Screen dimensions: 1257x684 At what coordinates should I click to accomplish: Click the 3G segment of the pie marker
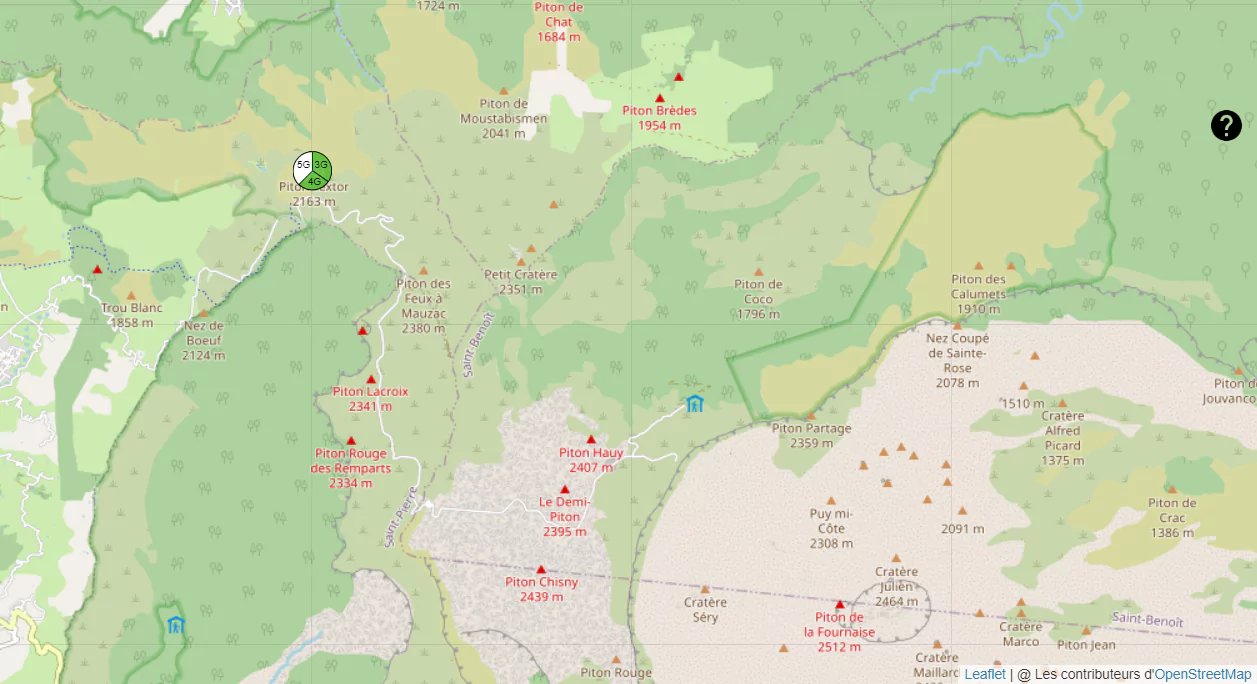pos(322,164)
